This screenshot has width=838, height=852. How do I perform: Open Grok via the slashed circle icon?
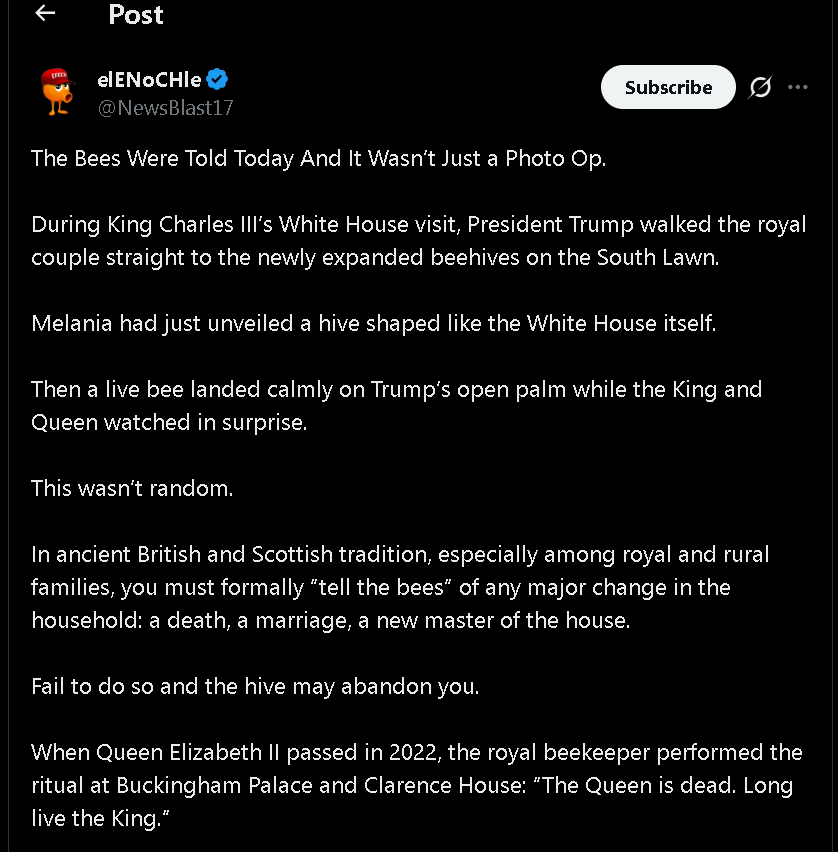[760, 88]
